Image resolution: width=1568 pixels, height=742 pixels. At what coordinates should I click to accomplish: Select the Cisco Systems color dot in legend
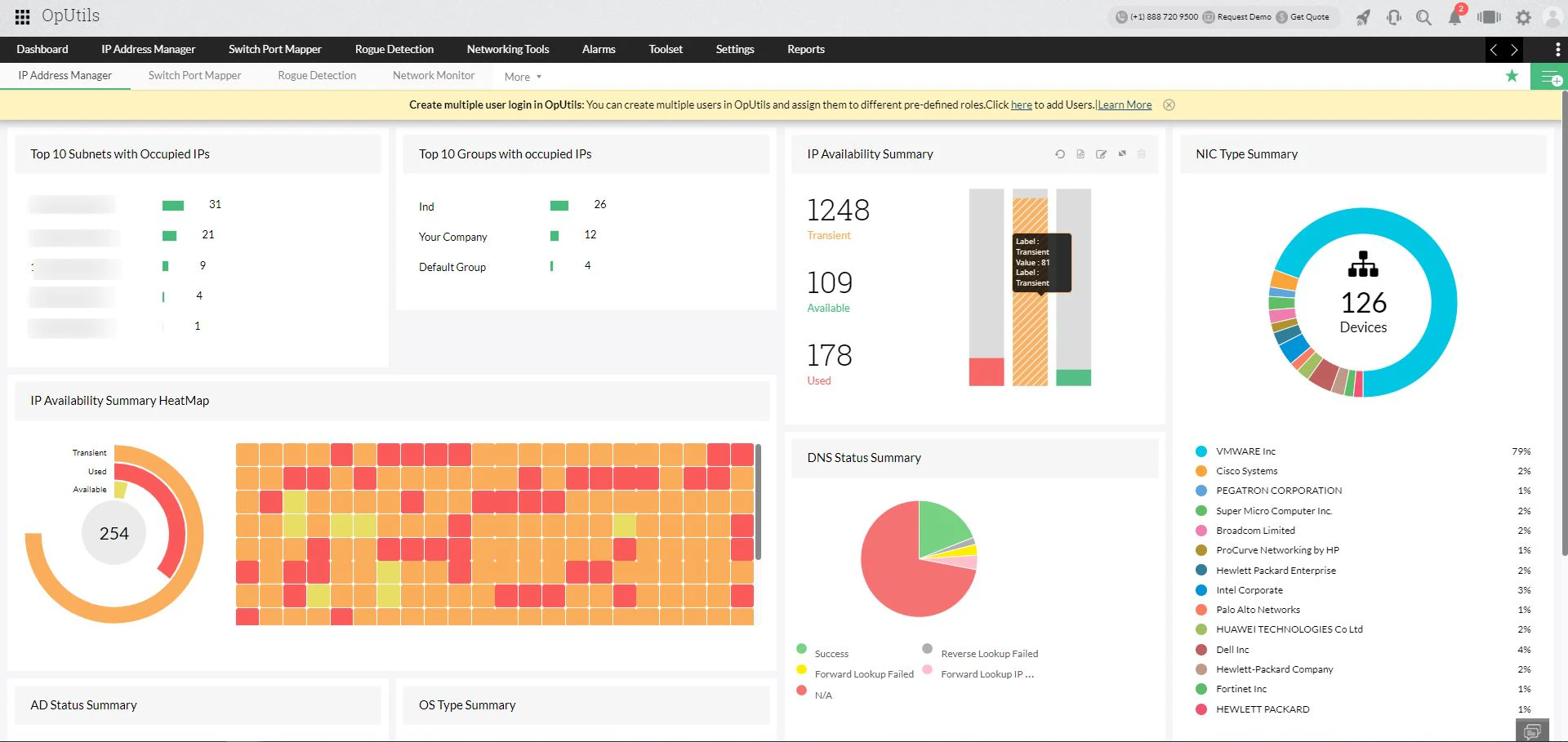1200,471
